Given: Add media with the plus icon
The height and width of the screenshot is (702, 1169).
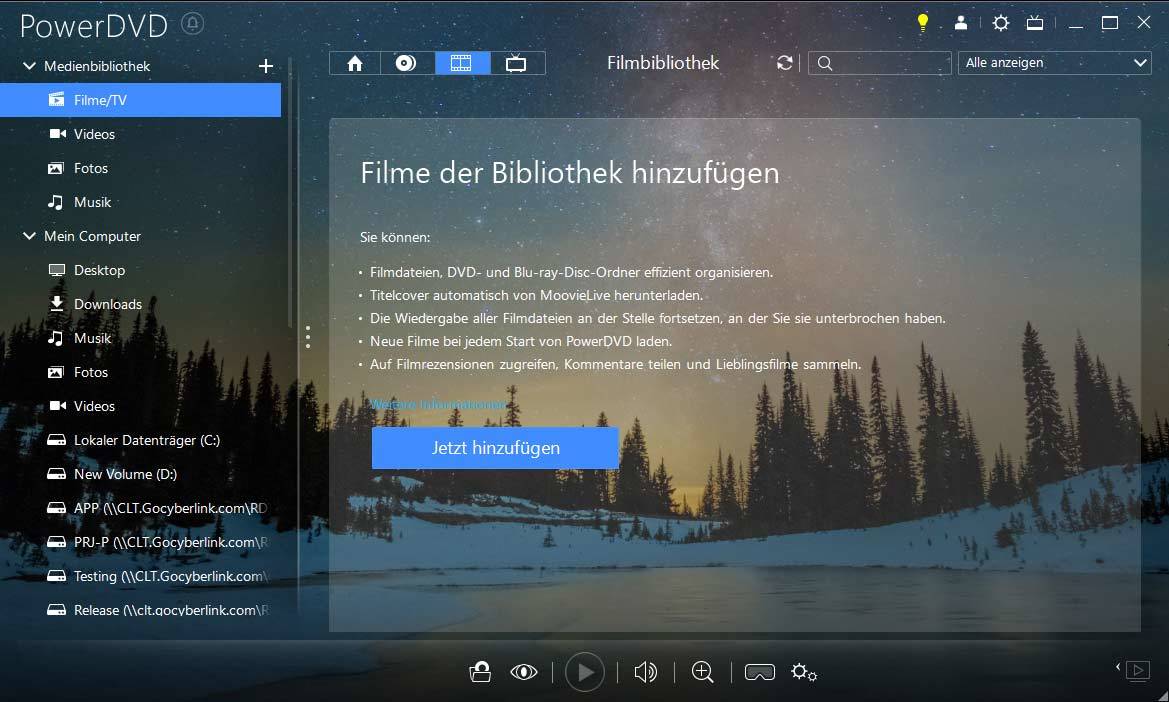Looking at the screenshot, I should pyautogui.click(x=265, y=66).
